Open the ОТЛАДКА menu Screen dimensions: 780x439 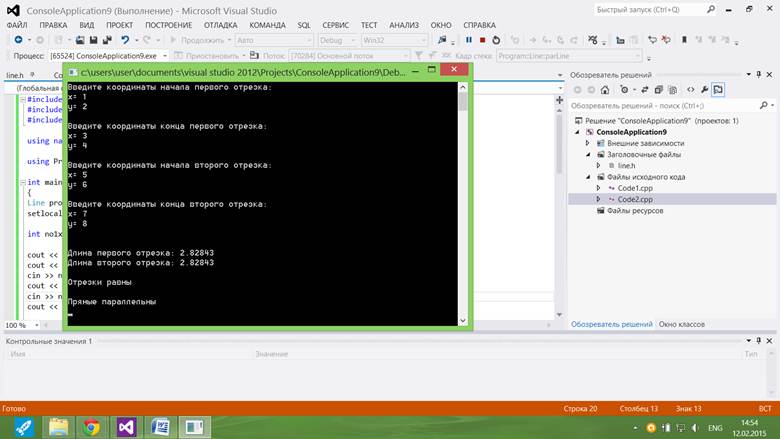220,25
